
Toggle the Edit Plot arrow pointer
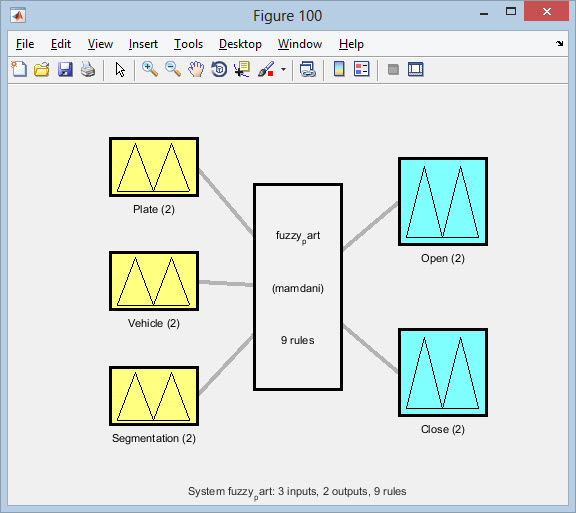click(x=120, y=69)
